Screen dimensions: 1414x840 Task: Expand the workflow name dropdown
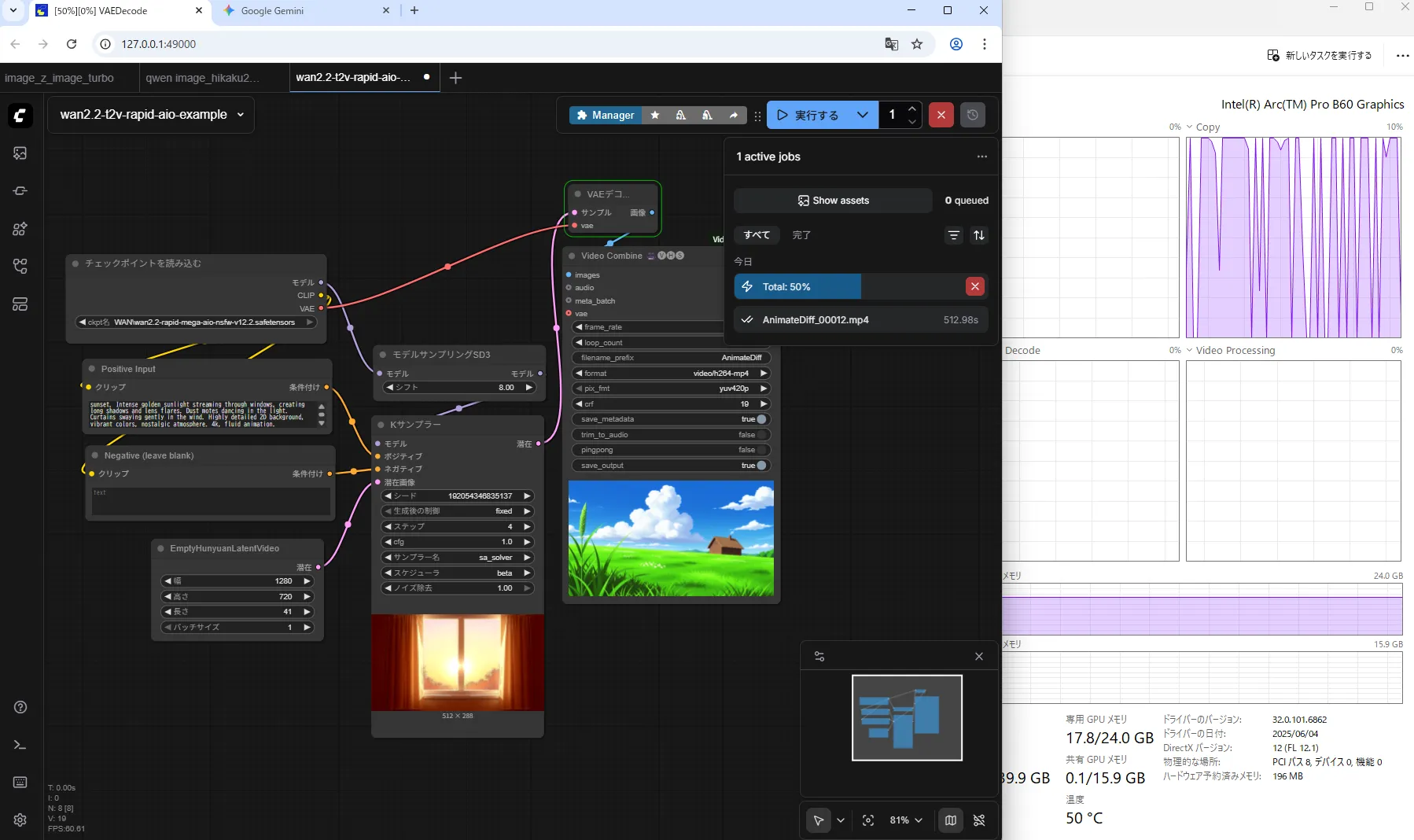pos(241,115)
